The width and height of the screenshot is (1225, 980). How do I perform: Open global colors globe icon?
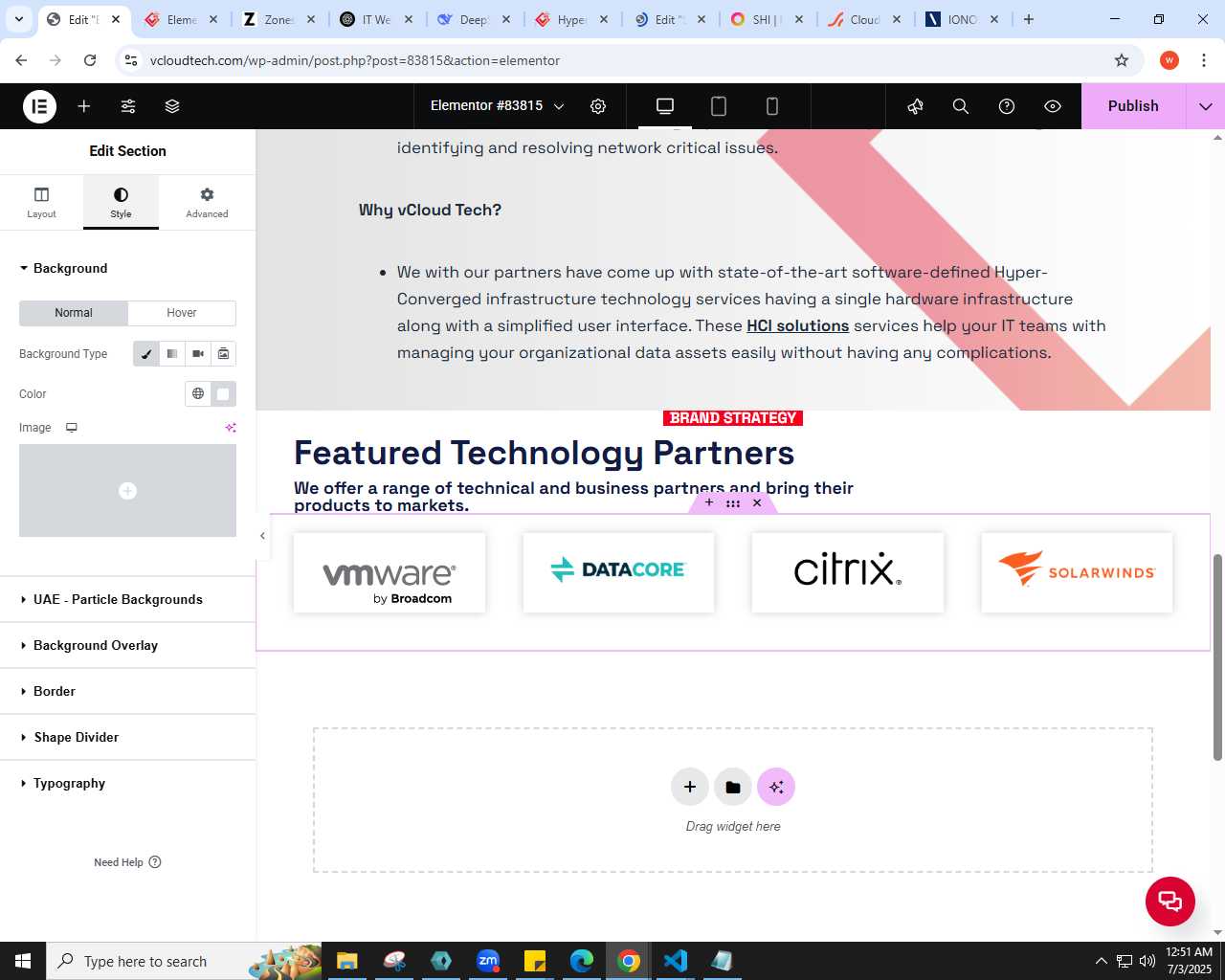point(198,393)
